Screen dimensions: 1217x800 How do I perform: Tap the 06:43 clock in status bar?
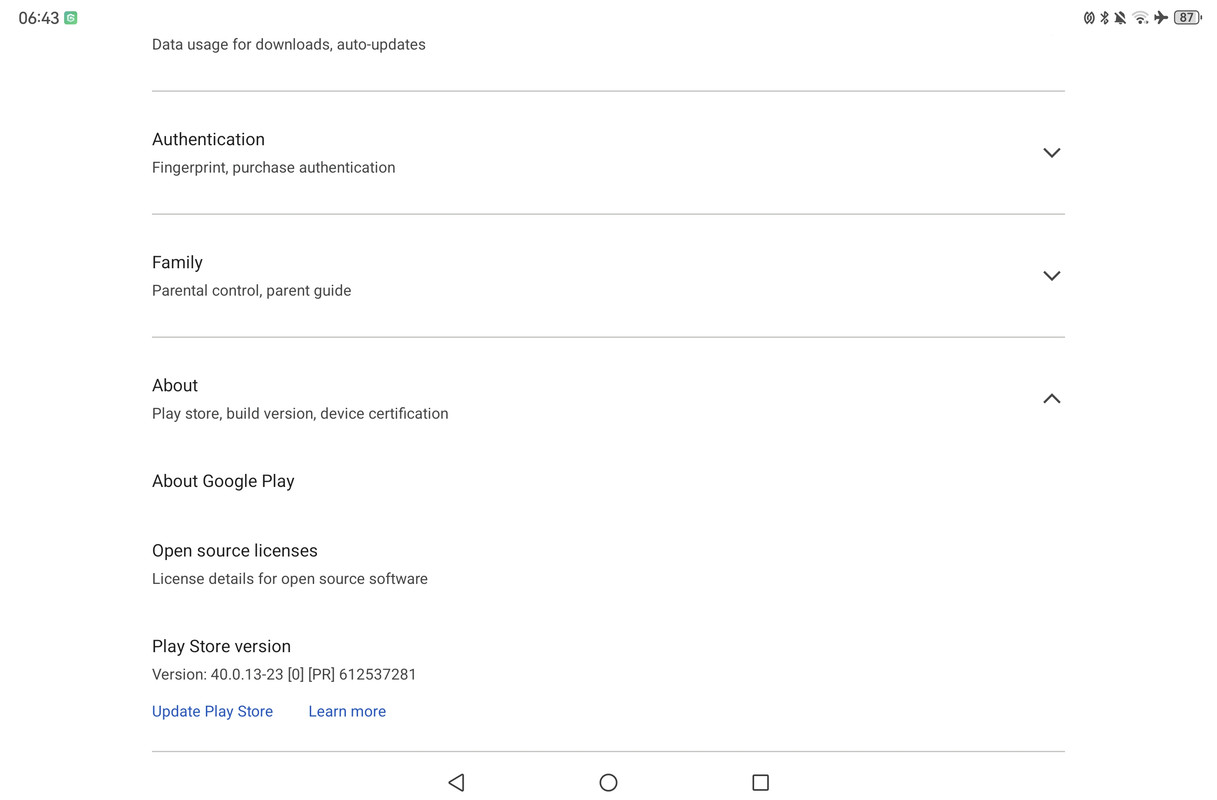tap(39, 18)
